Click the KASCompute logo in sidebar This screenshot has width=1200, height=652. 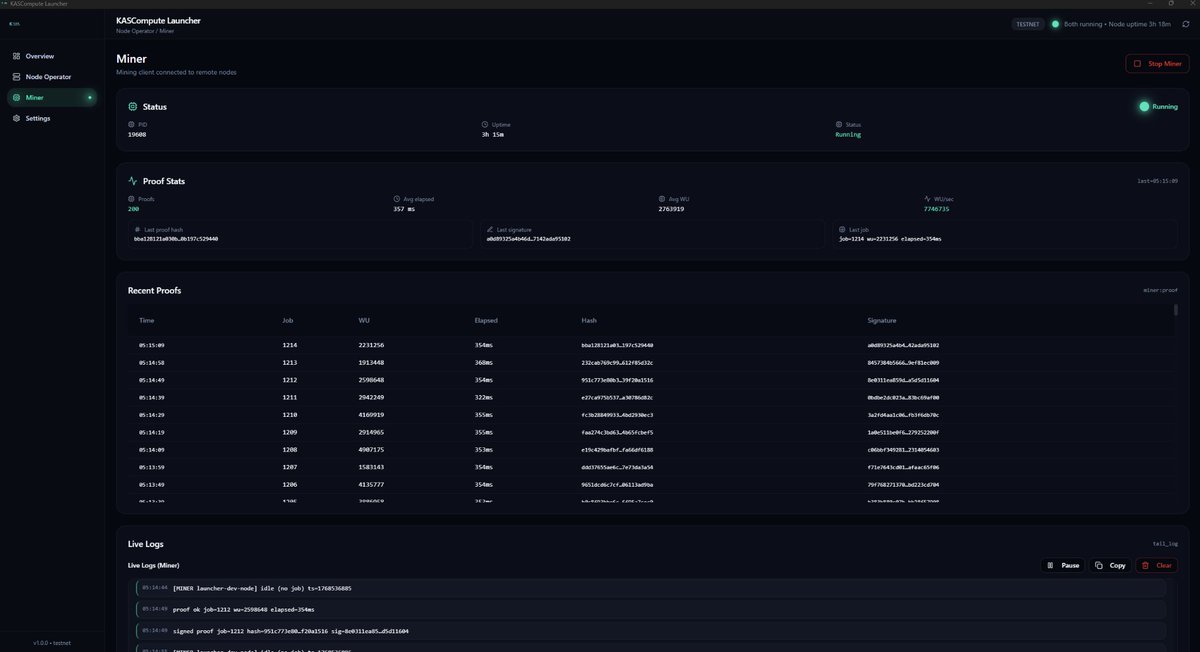pyautogui.click(x=14, y=23)
